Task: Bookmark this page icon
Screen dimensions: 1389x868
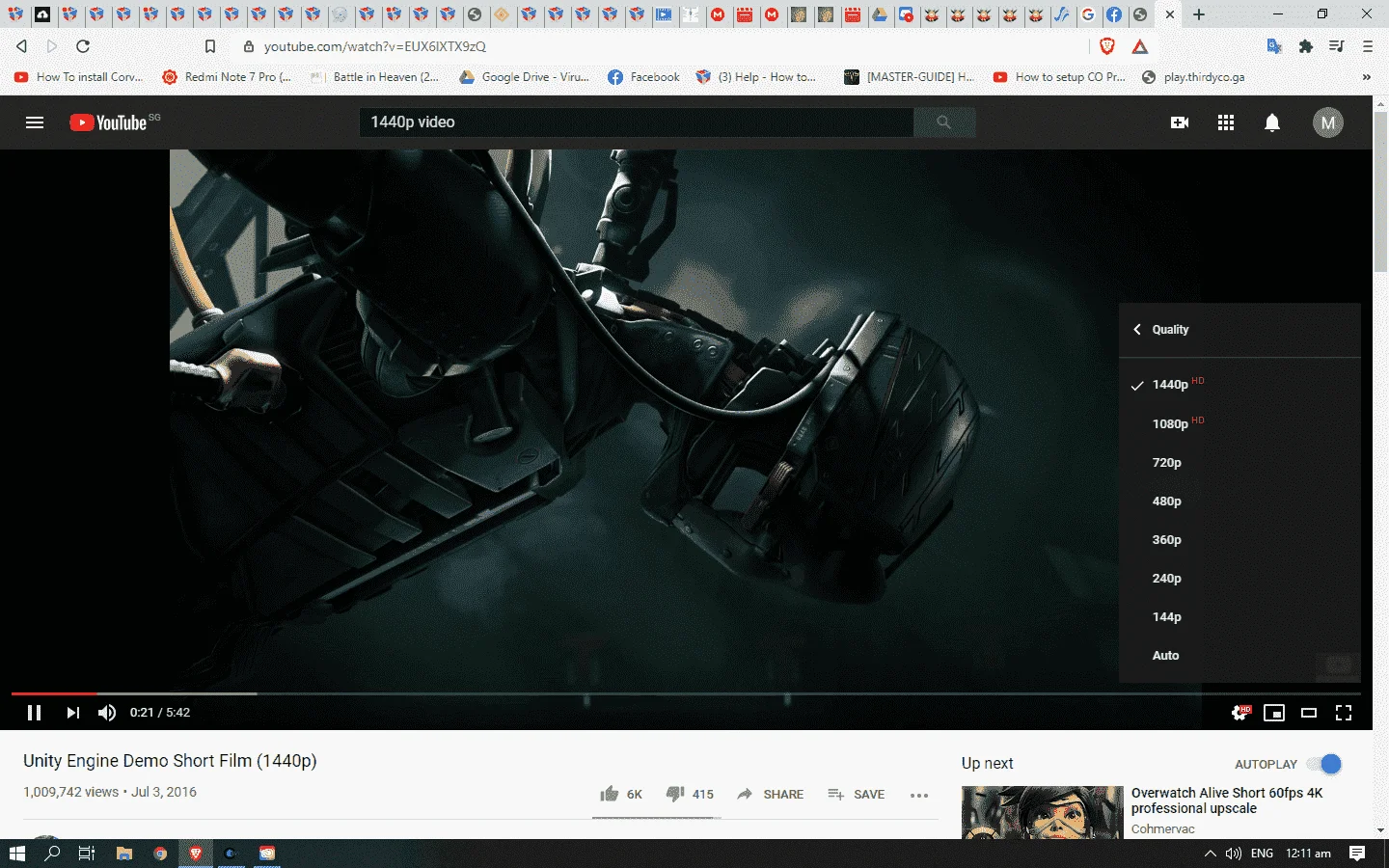Action: pyautogui.click(x=210, y=46)
